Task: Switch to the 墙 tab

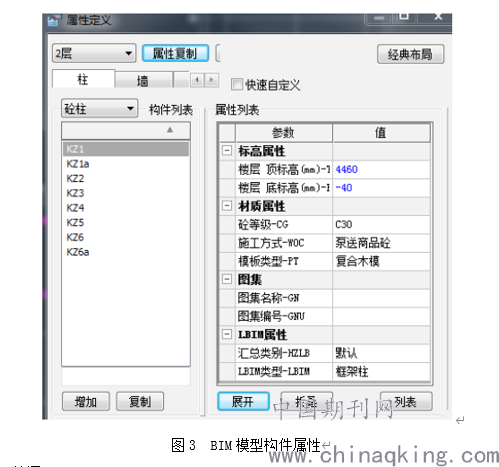Action: coord(144,80)
